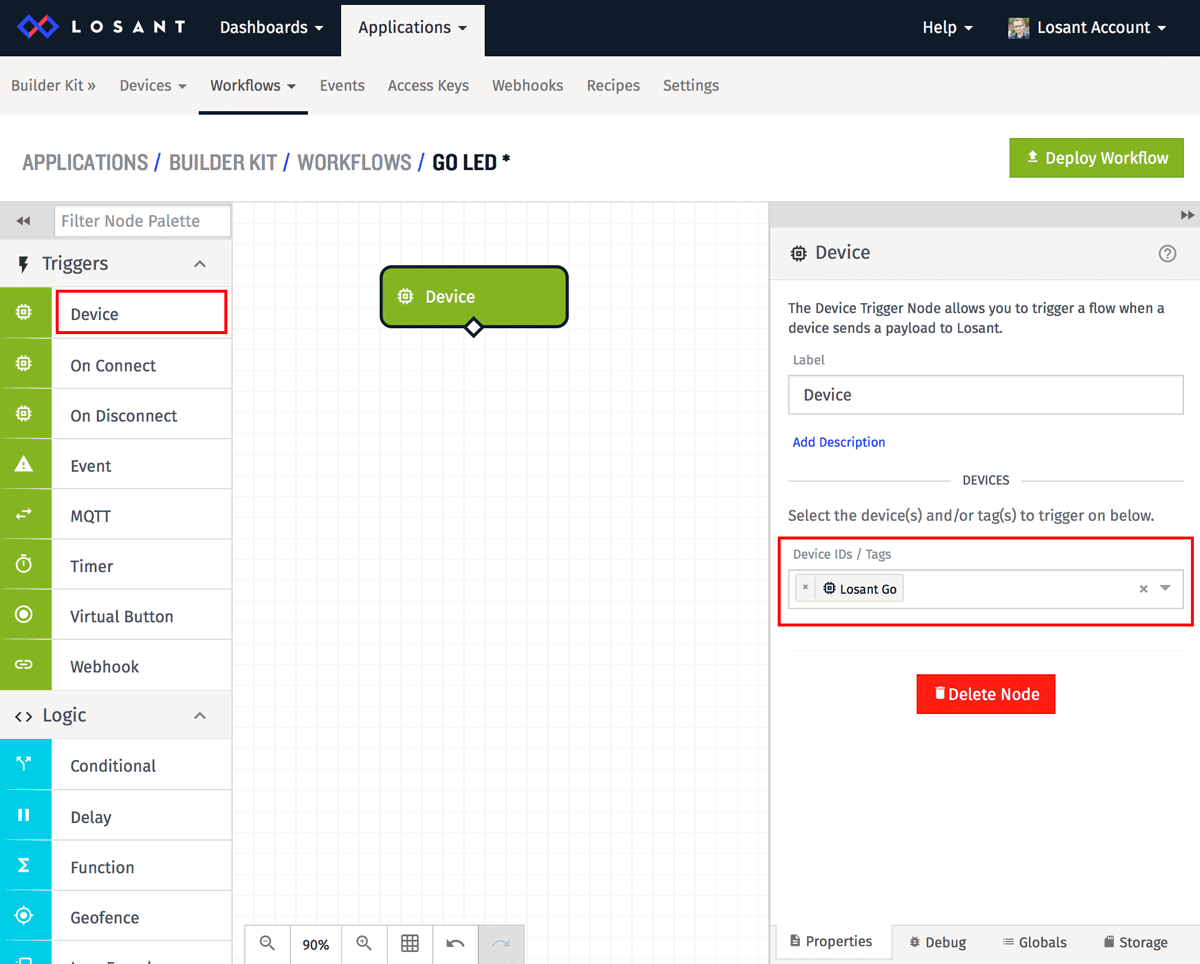Screen dimensions: 1200x964
Task: Open the Applications dropdown menu
Action: [412, 28]
